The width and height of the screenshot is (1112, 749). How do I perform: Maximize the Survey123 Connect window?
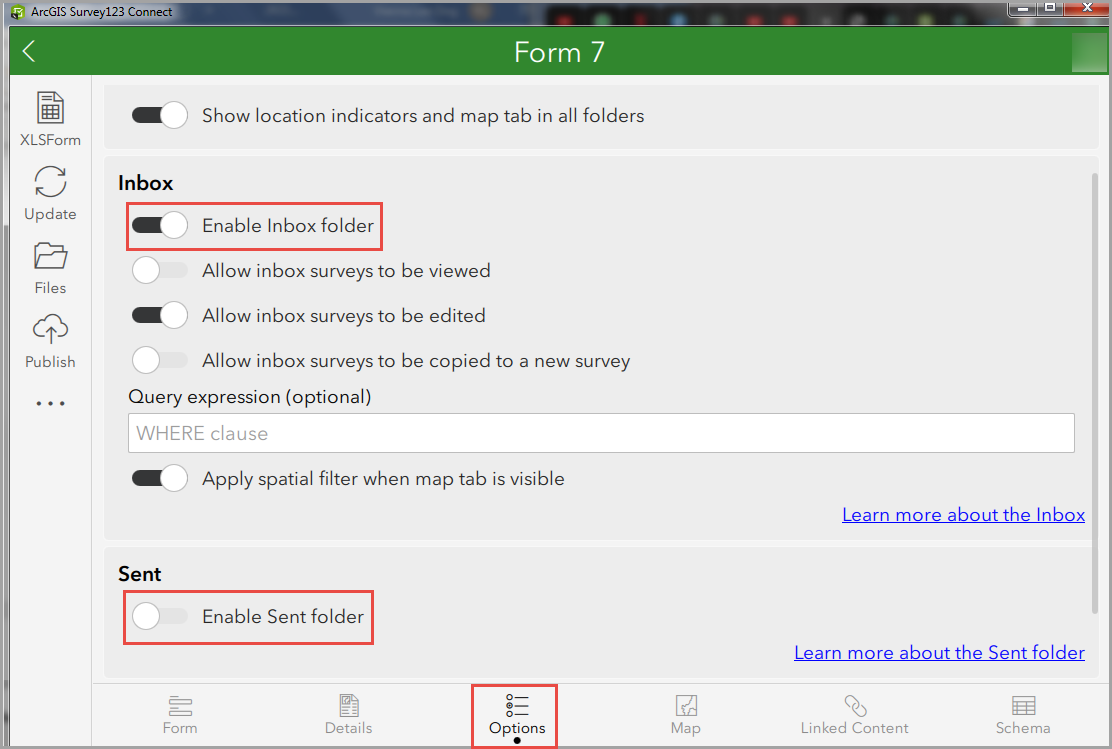(1050, 9)
